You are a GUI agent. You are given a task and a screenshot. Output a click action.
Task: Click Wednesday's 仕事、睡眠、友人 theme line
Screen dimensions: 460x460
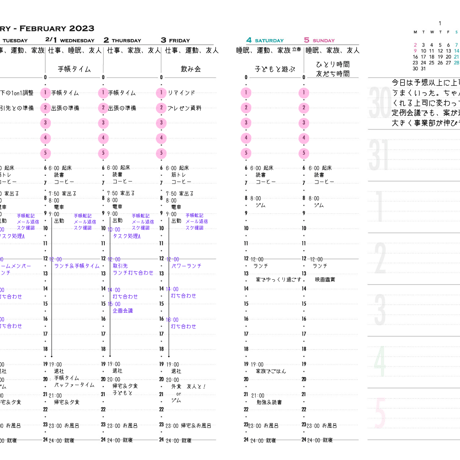coord(75,50)
